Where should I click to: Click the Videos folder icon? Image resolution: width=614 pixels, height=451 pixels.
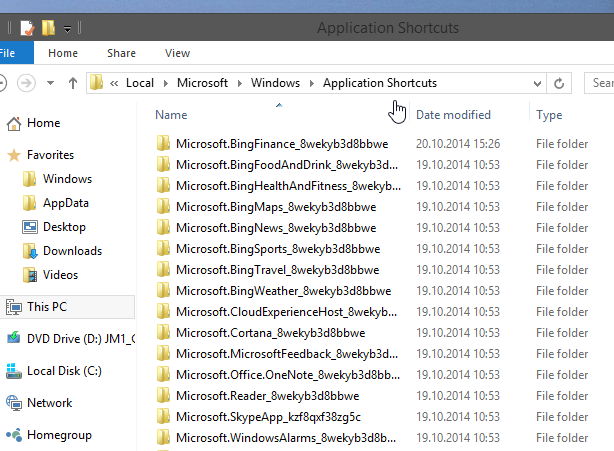point(30,275)
